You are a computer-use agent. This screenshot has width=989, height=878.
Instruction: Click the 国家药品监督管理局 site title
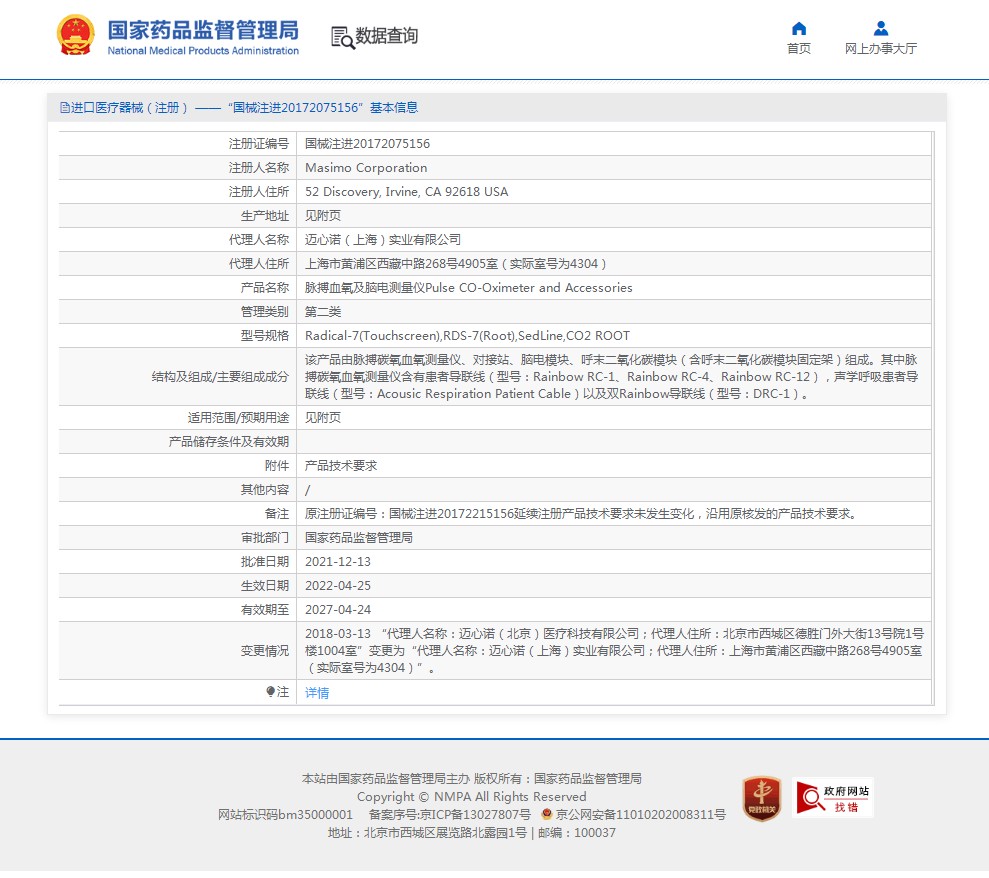click(203, 30)
